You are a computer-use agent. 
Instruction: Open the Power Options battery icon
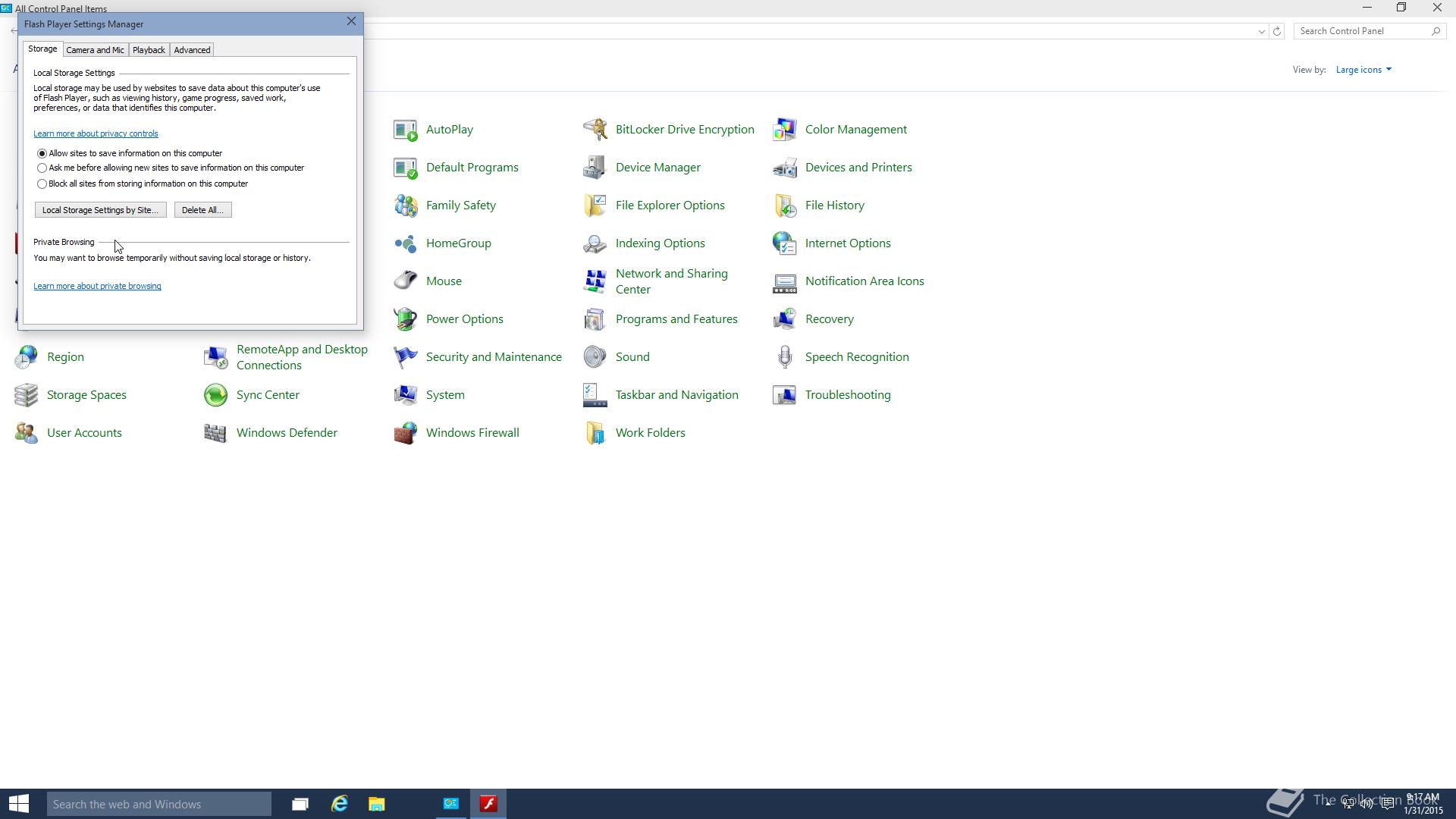click(x=405, y=319)
